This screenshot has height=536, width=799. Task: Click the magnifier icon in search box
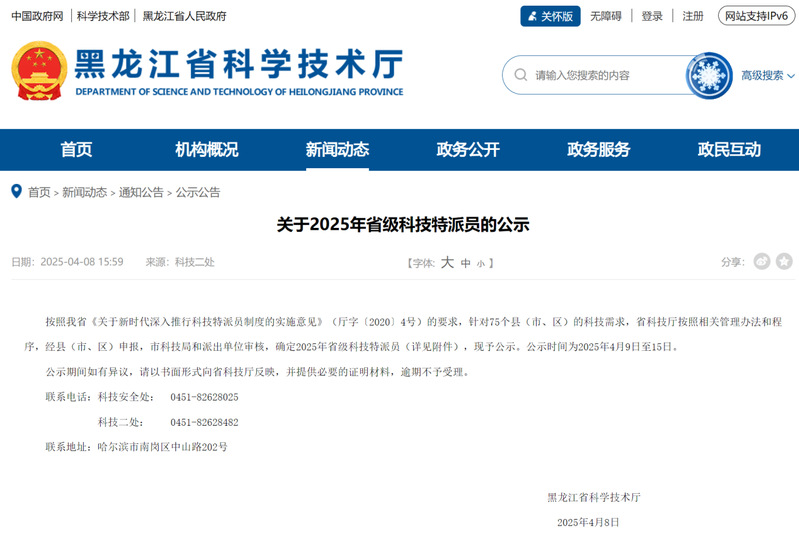coord(520,75)
